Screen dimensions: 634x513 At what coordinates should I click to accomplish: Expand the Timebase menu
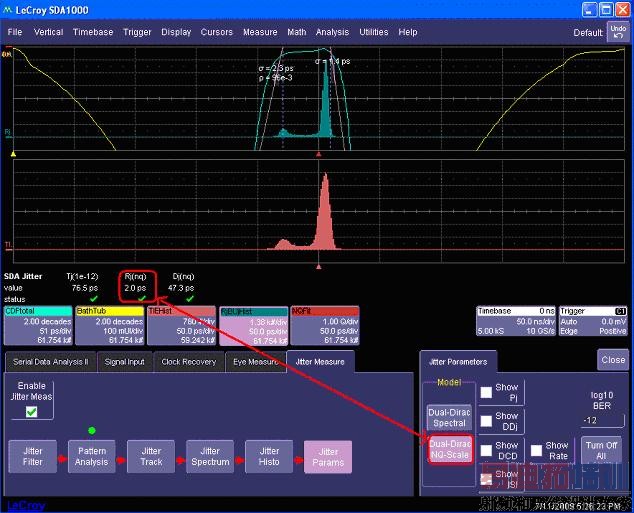click(x=93, y=32)
